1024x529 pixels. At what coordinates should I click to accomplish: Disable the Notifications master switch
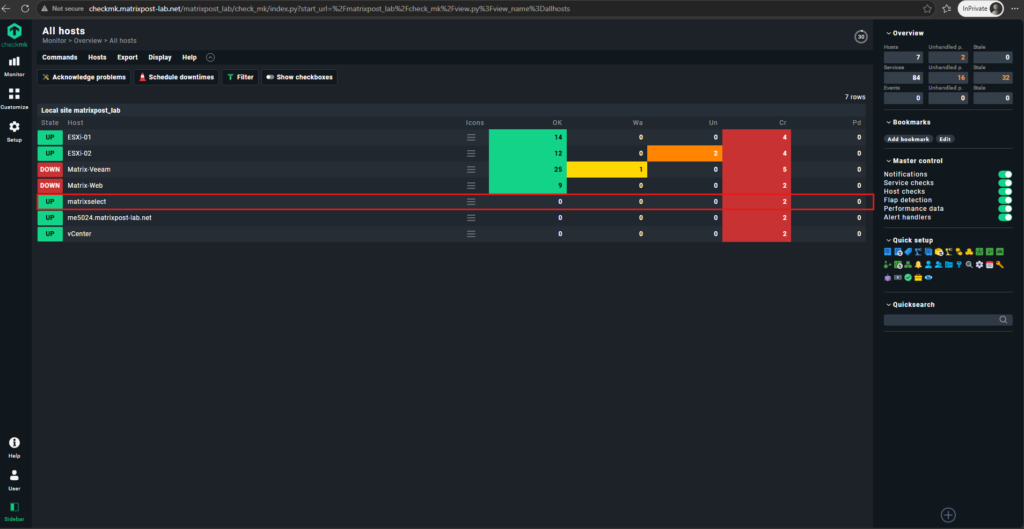coord(1004,174)
